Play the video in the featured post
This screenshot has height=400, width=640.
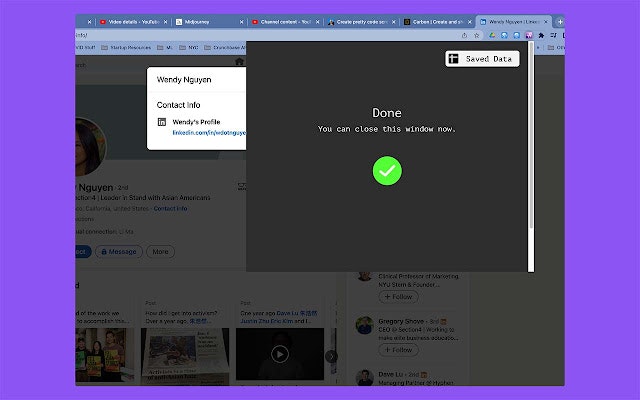(x=280, y=354)
